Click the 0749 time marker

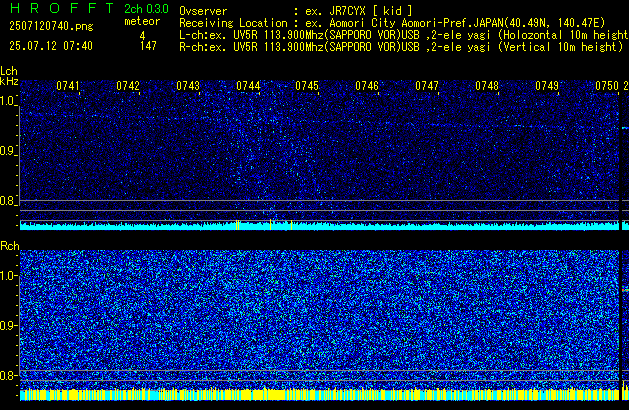pos(547,86)
